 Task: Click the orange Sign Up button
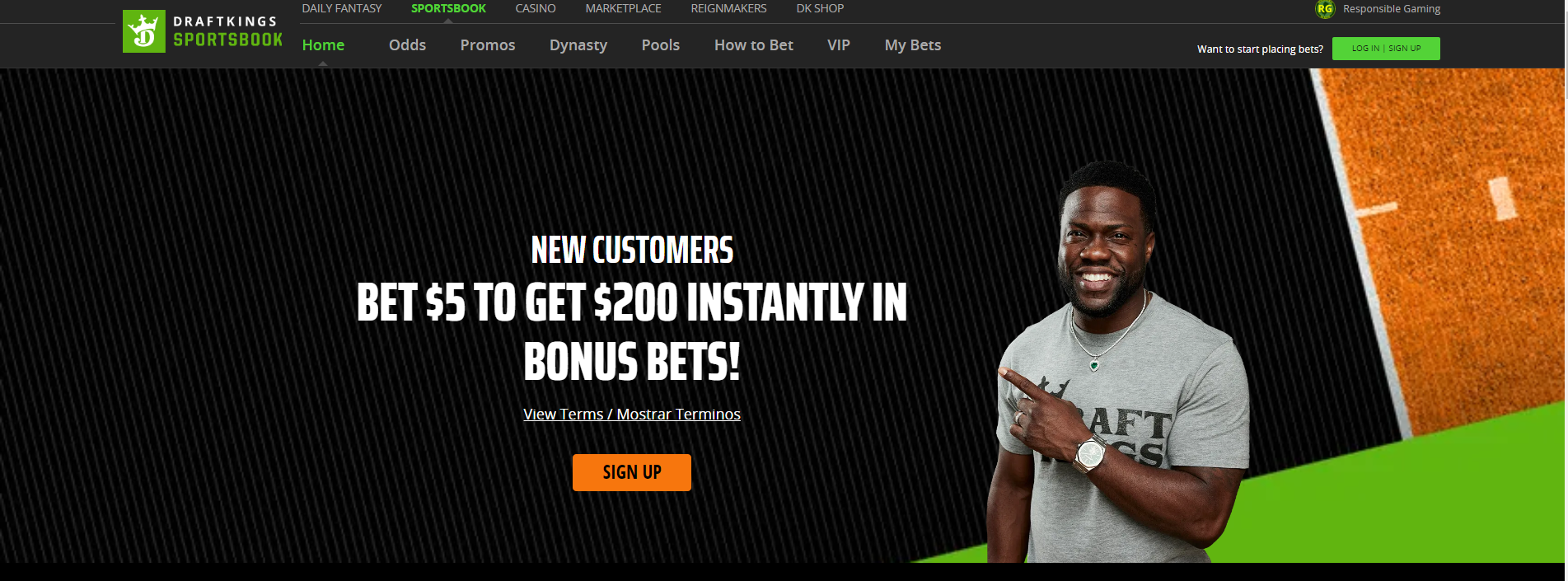click(x=632, y=472)
